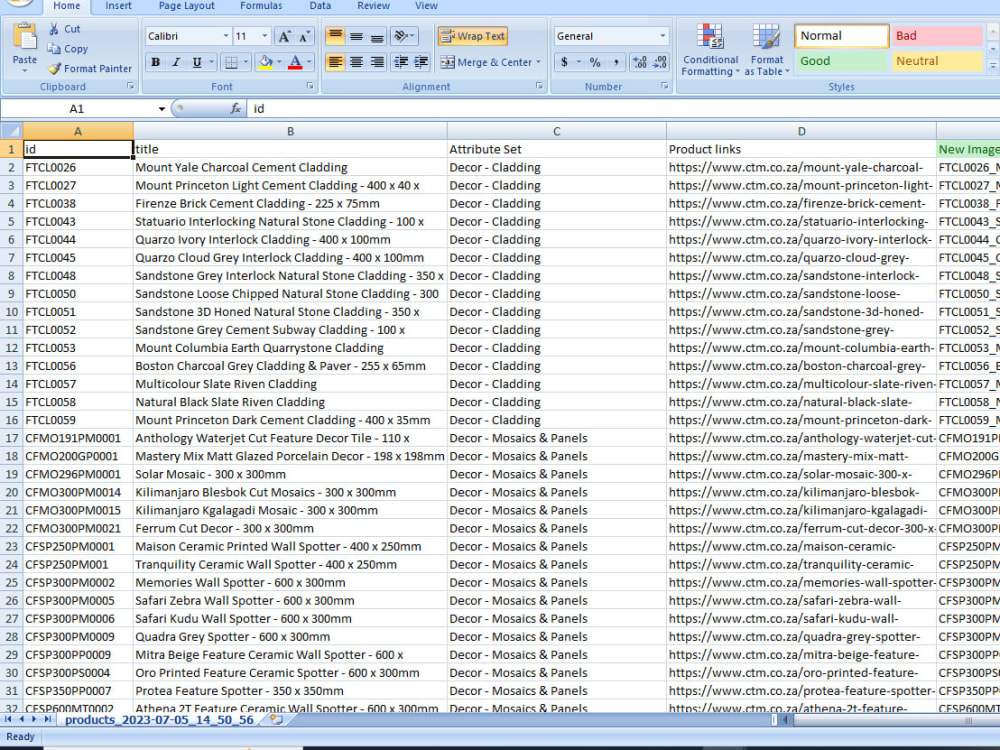
Task: Increase font size with the Grow Font icon
Action: pyautogui.click(x=284, y=36)
